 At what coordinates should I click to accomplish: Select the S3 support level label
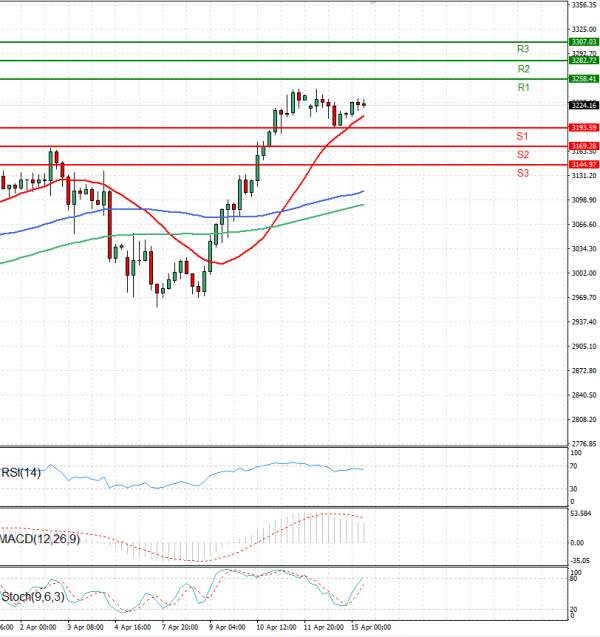pyautogui.click(x=523, y=174)
